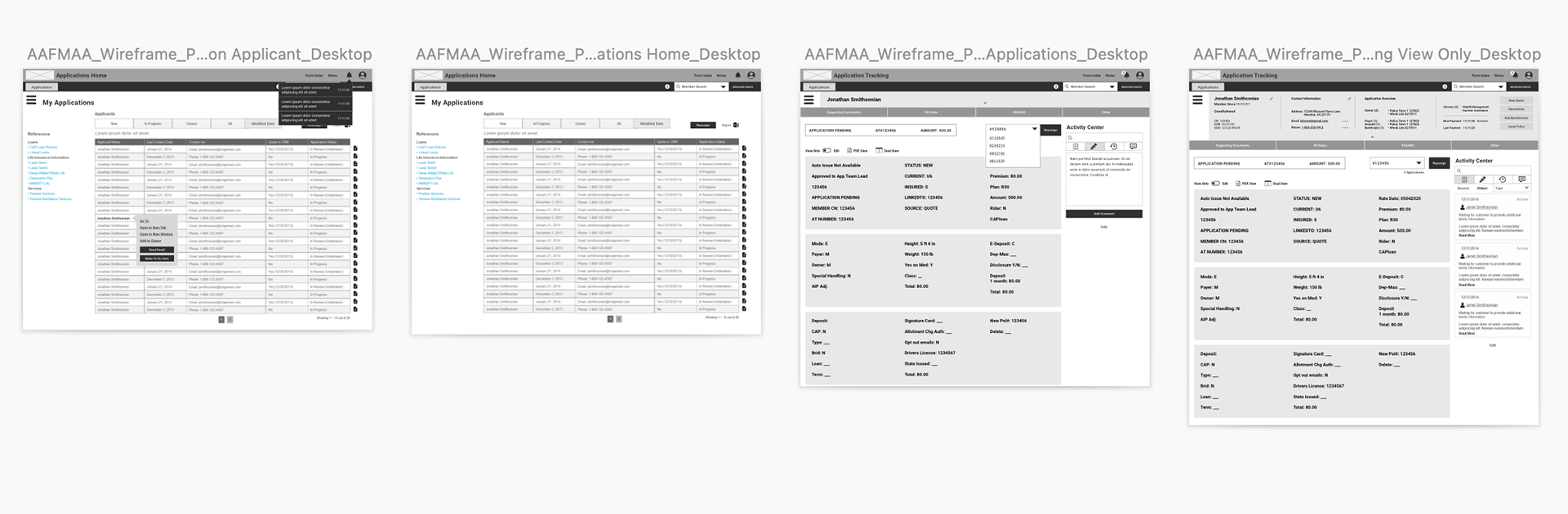Choose #133849 from the open dropdown list
The height and width of the screenshot is (514, 1568).
997,138
